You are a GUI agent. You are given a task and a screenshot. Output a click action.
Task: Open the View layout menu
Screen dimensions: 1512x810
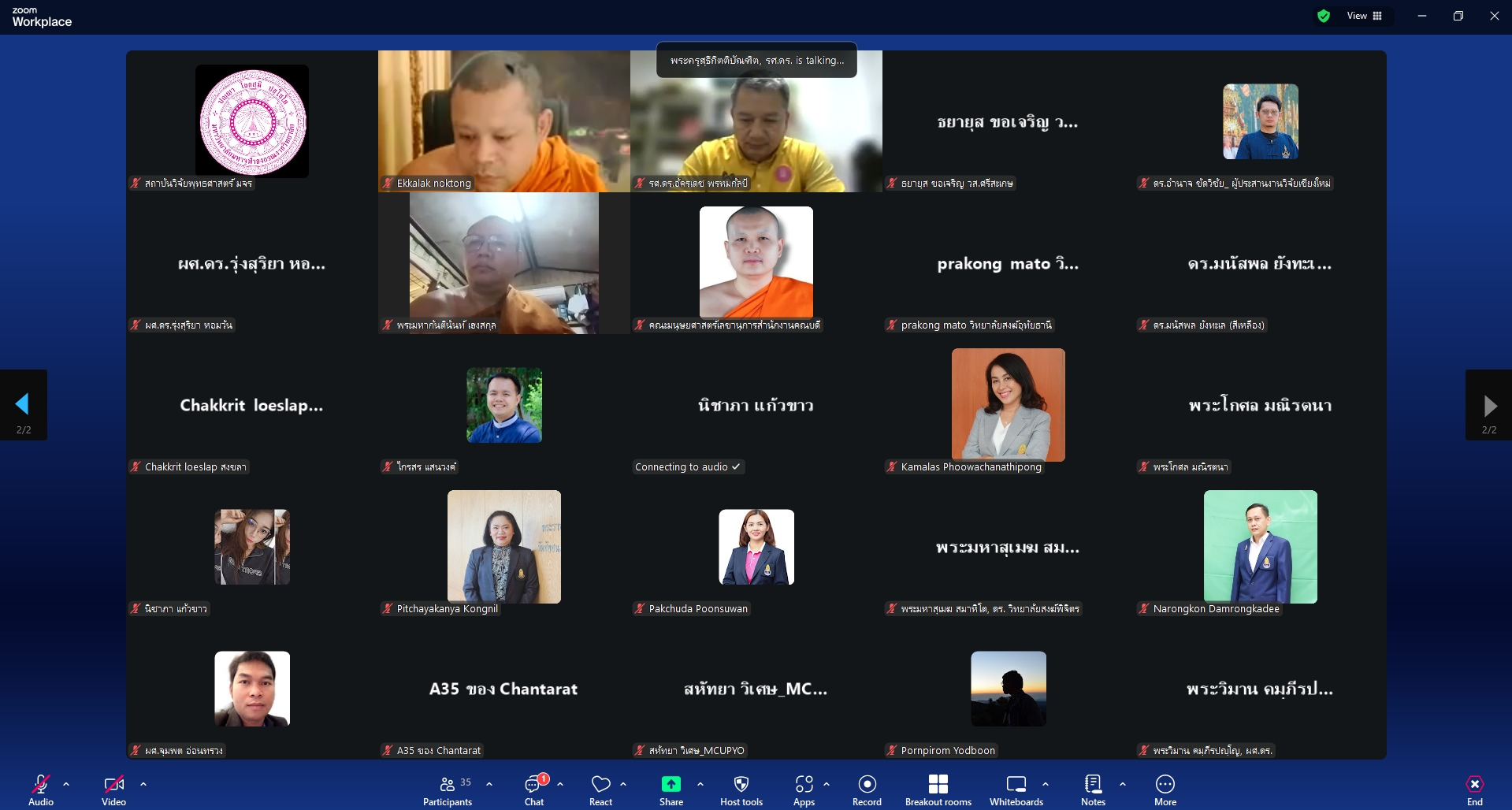(x=1364, y=16)
